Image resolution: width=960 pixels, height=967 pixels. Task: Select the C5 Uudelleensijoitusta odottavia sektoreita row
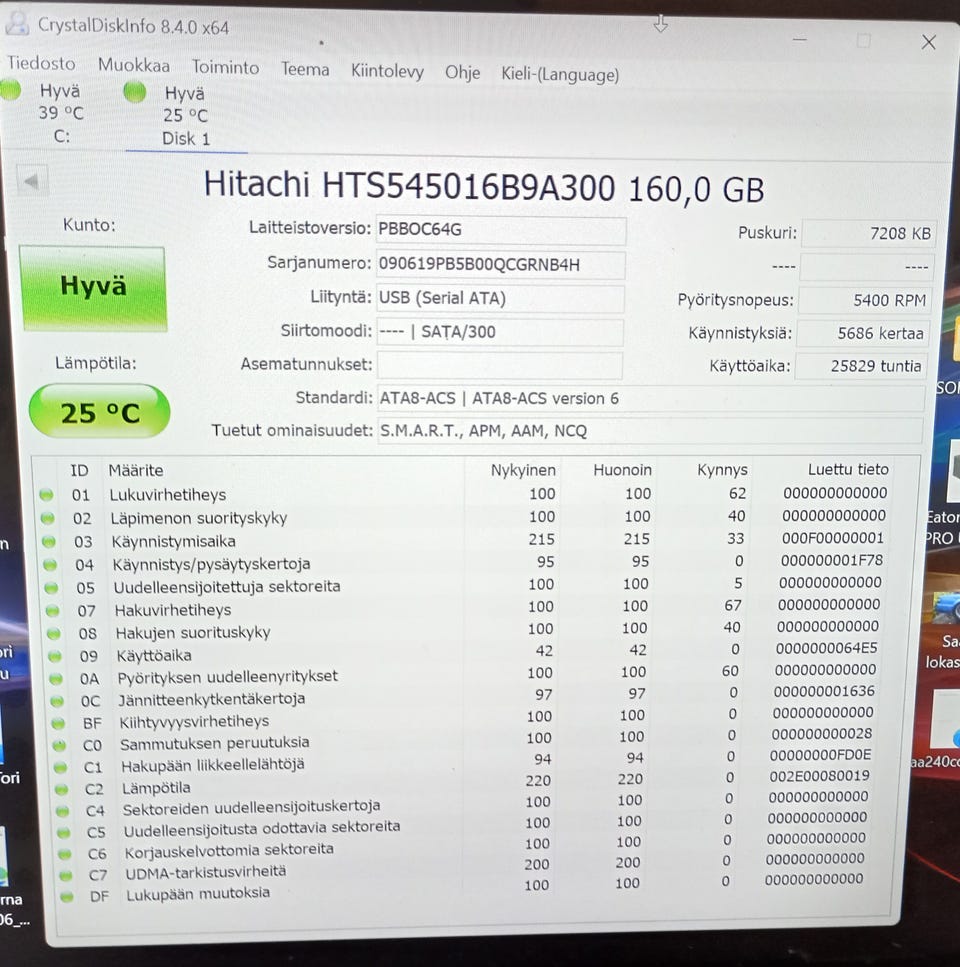(464, 825)
